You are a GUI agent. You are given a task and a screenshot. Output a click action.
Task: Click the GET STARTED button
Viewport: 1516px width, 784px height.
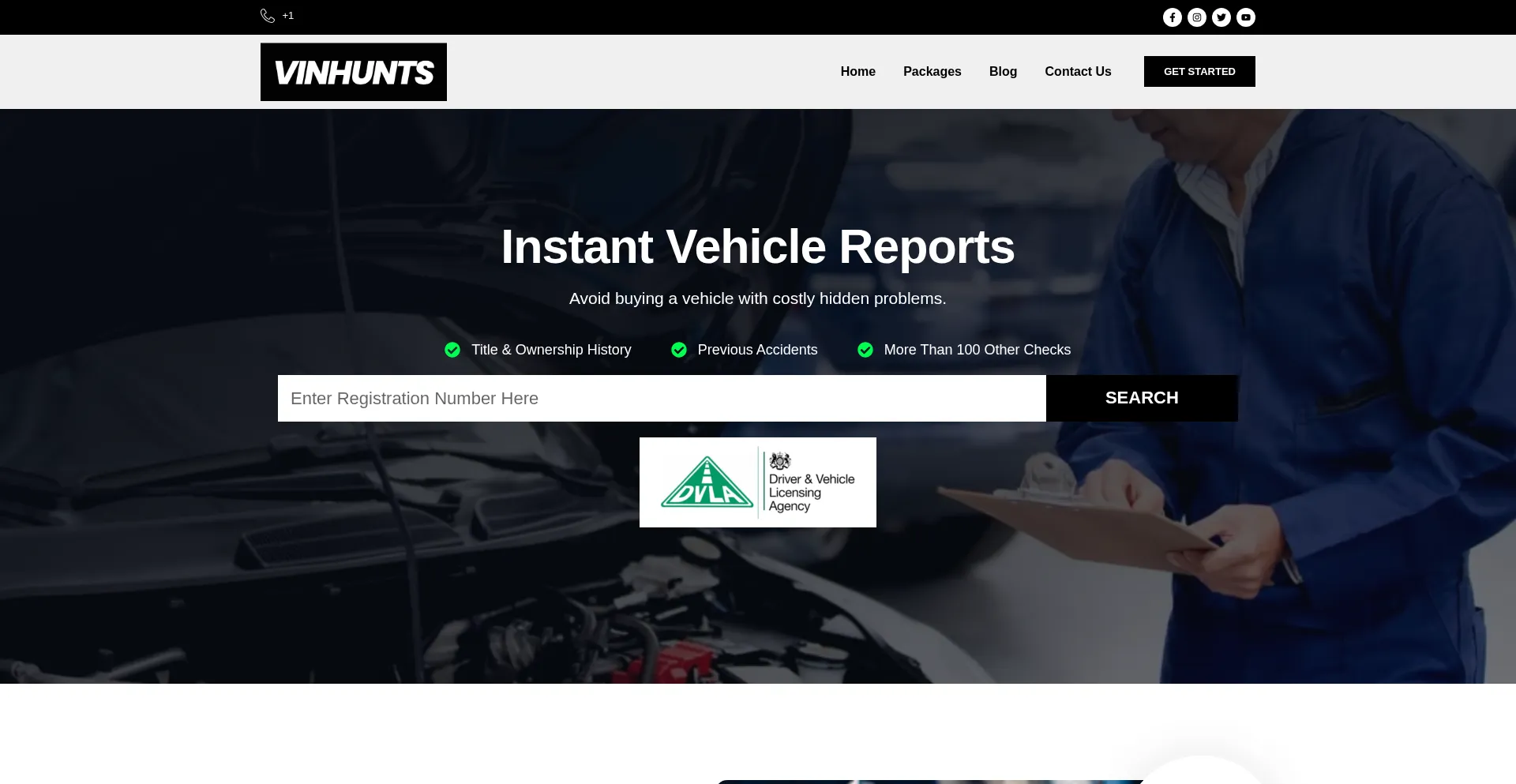(x=1199, y=71)
